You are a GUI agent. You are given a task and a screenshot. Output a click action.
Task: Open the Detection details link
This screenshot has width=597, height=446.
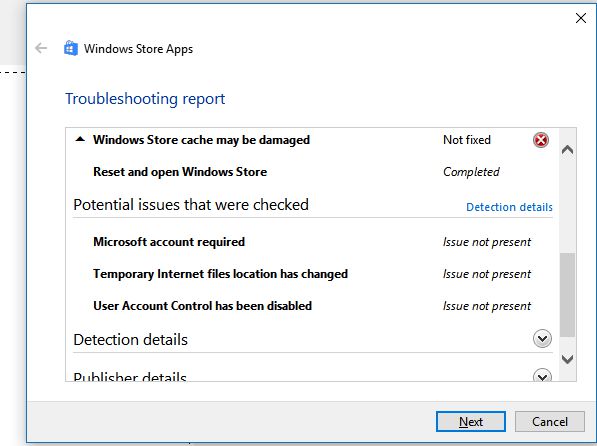(509, 207)
